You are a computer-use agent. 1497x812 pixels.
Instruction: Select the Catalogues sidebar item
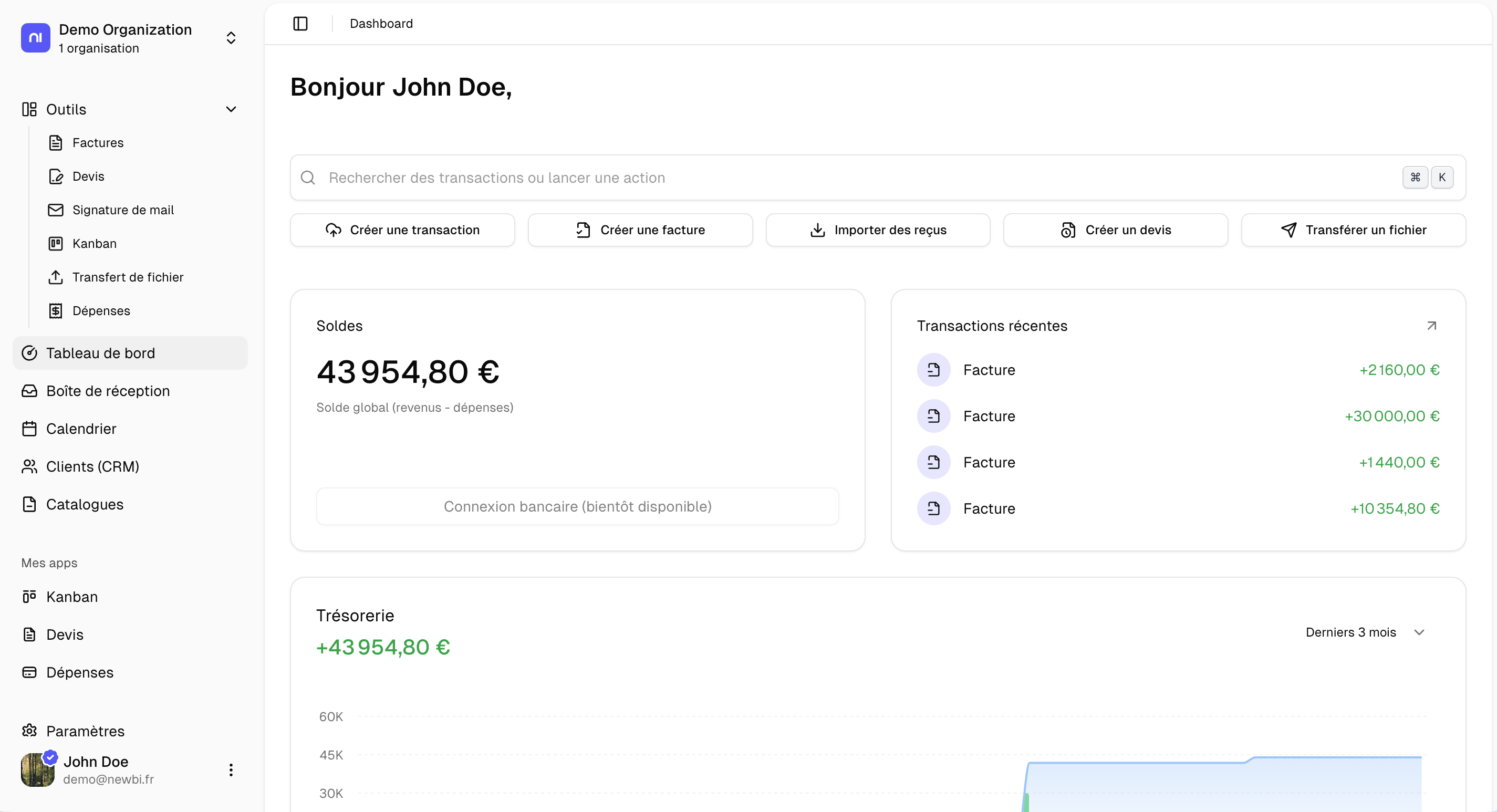point(85,505)
